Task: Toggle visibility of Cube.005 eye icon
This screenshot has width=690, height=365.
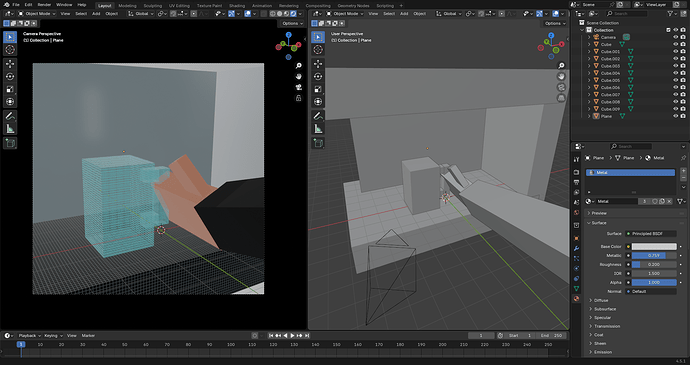Action: pos(675,80)
